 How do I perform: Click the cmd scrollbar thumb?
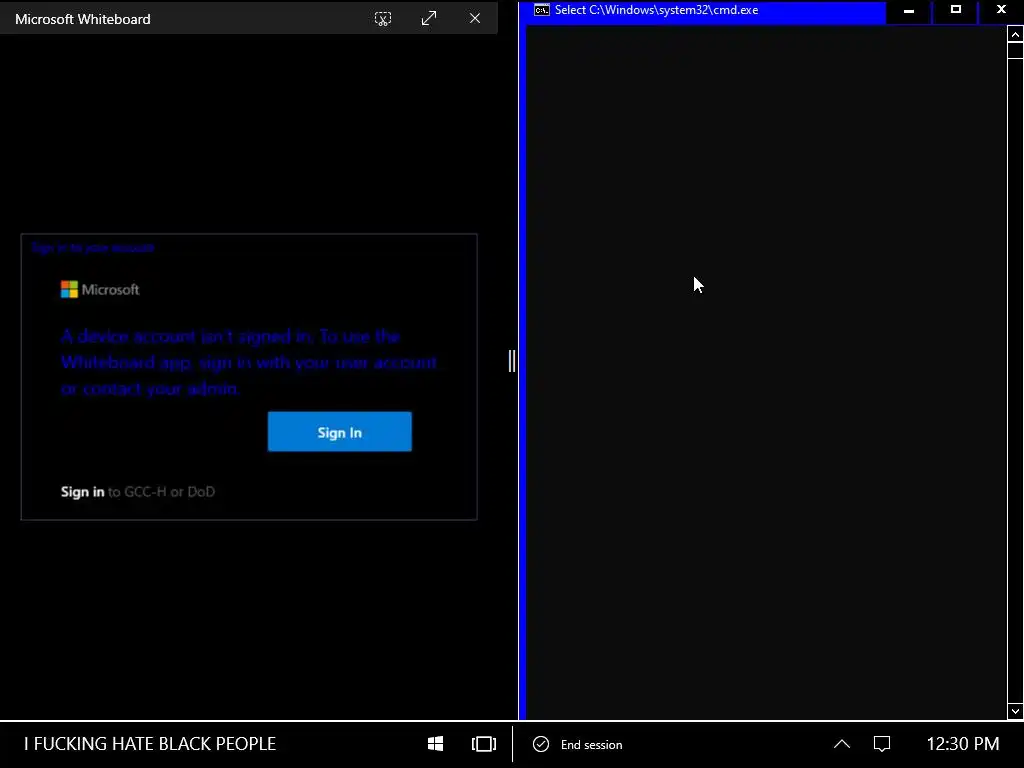pos(1015,50)
